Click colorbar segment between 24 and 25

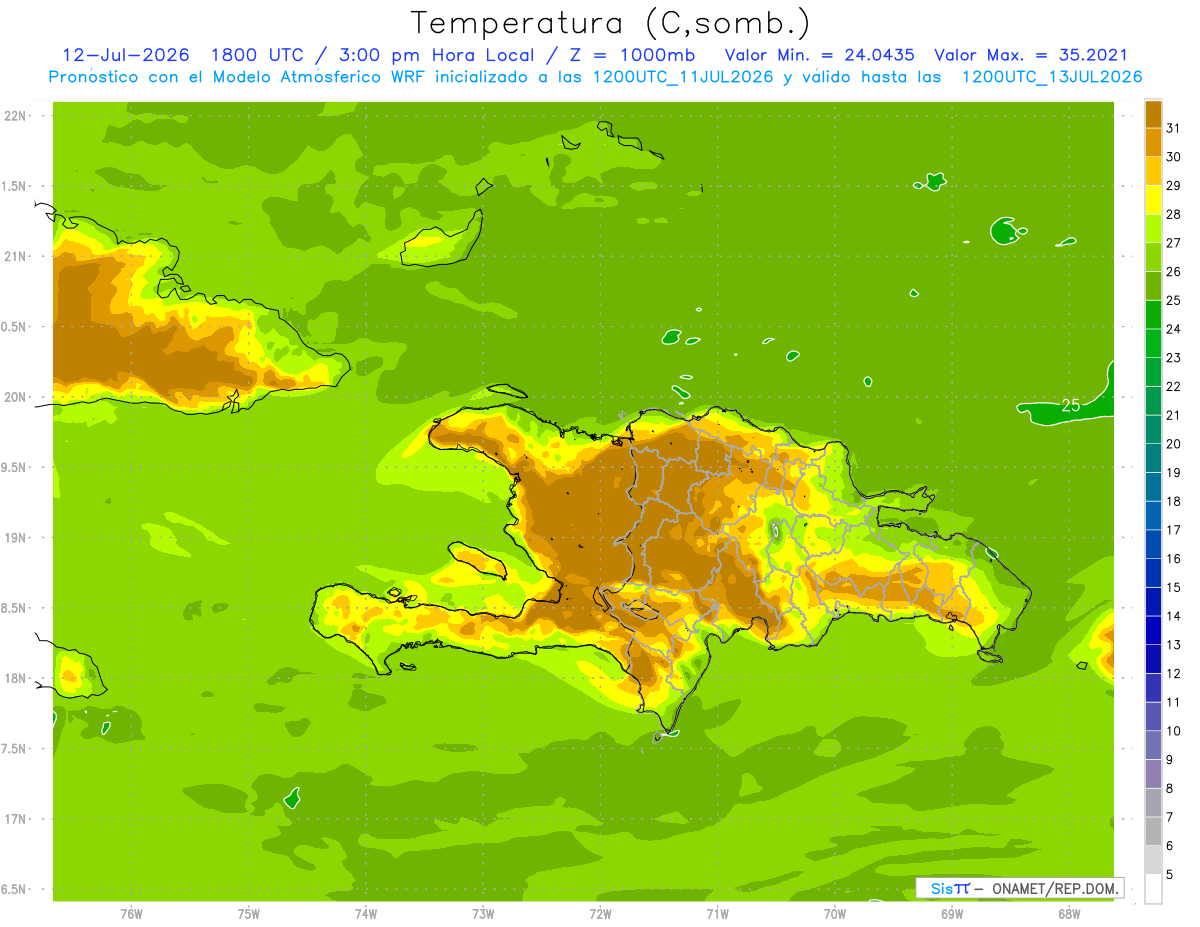coord(1154,314)
